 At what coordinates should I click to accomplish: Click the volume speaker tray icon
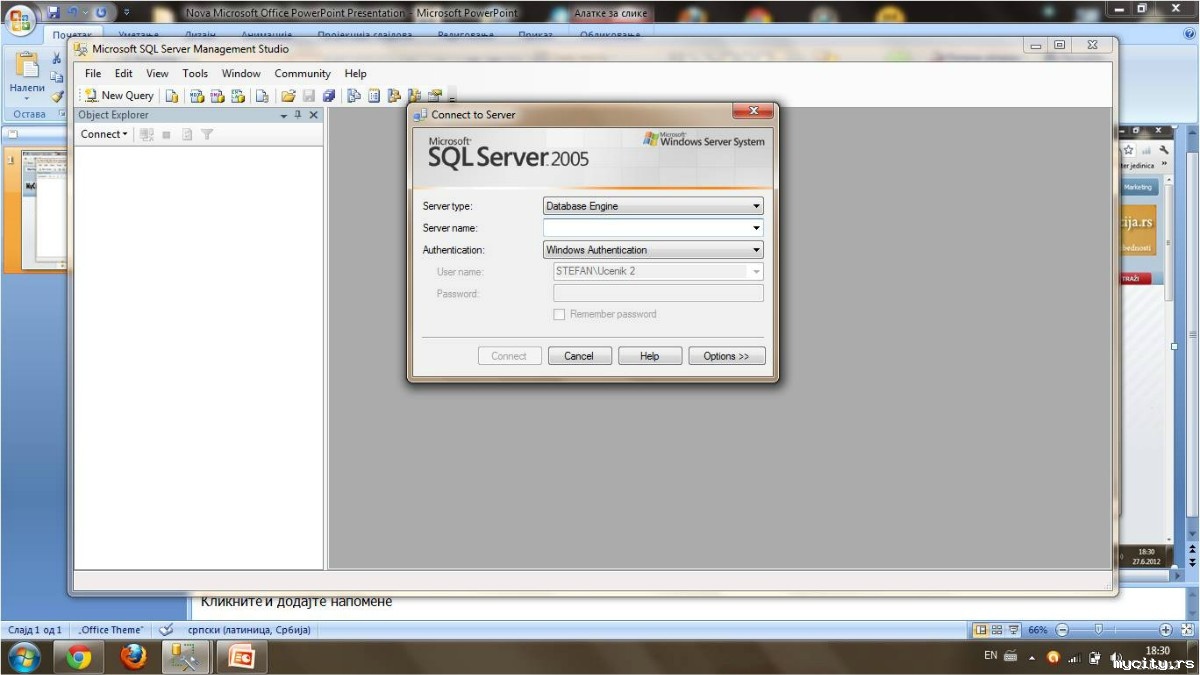point(1117,658)
